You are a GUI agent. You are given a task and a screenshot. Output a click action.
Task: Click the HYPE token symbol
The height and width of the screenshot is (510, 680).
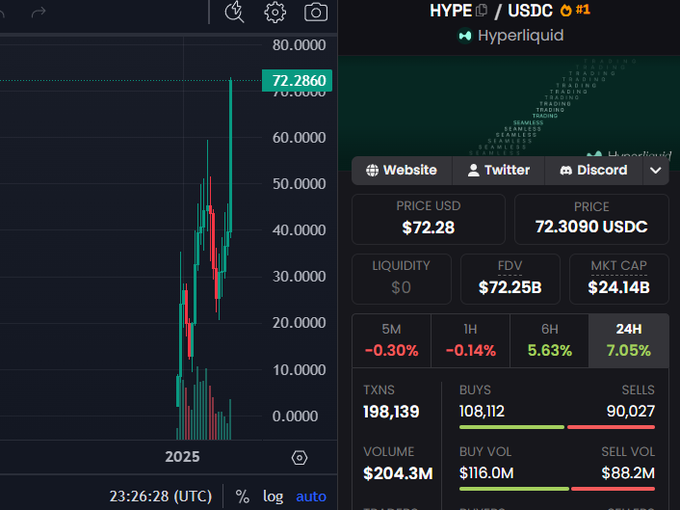451,10
